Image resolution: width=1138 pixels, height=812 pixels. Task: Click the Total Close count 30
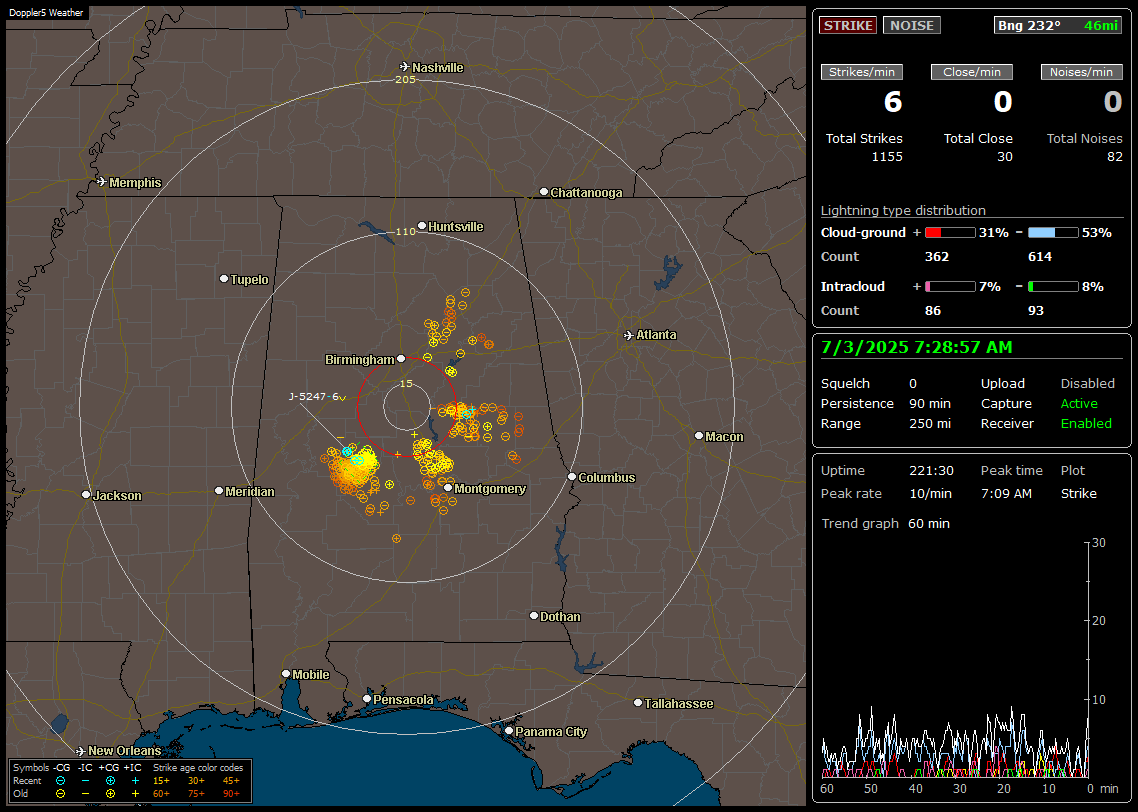pos(1004,157)
